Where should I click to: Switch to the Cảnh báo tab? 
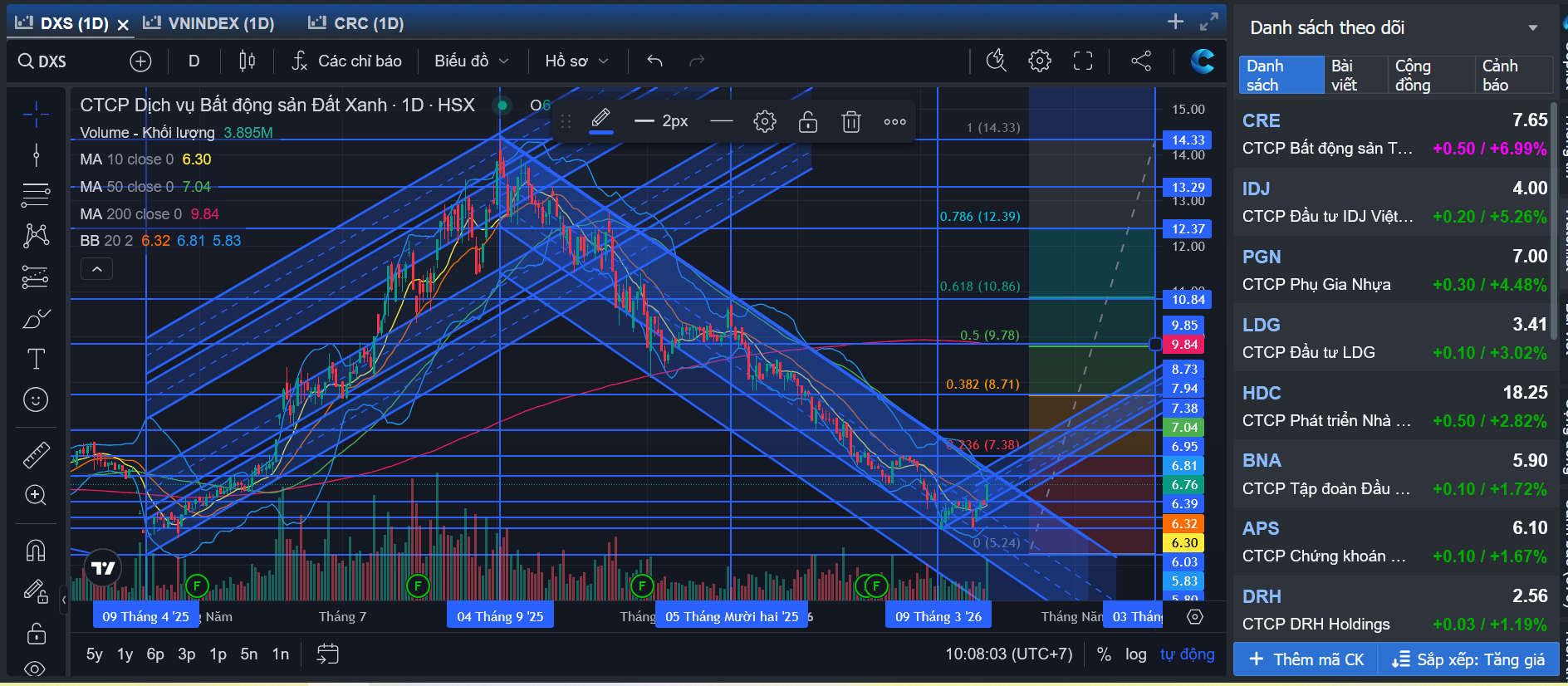(1513, 76)
